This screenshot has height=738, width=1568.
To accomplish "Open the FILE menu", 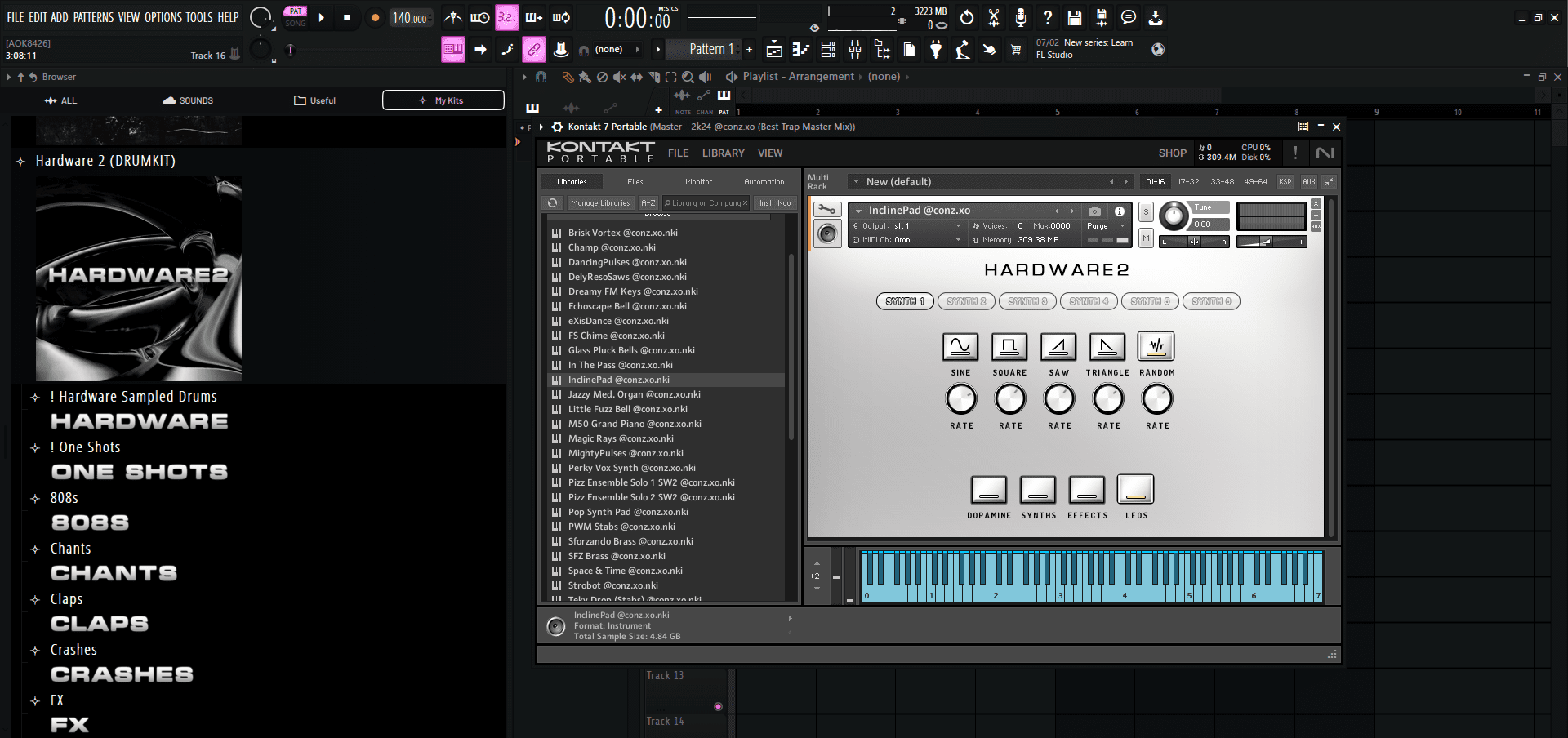I will coord(16,17).
